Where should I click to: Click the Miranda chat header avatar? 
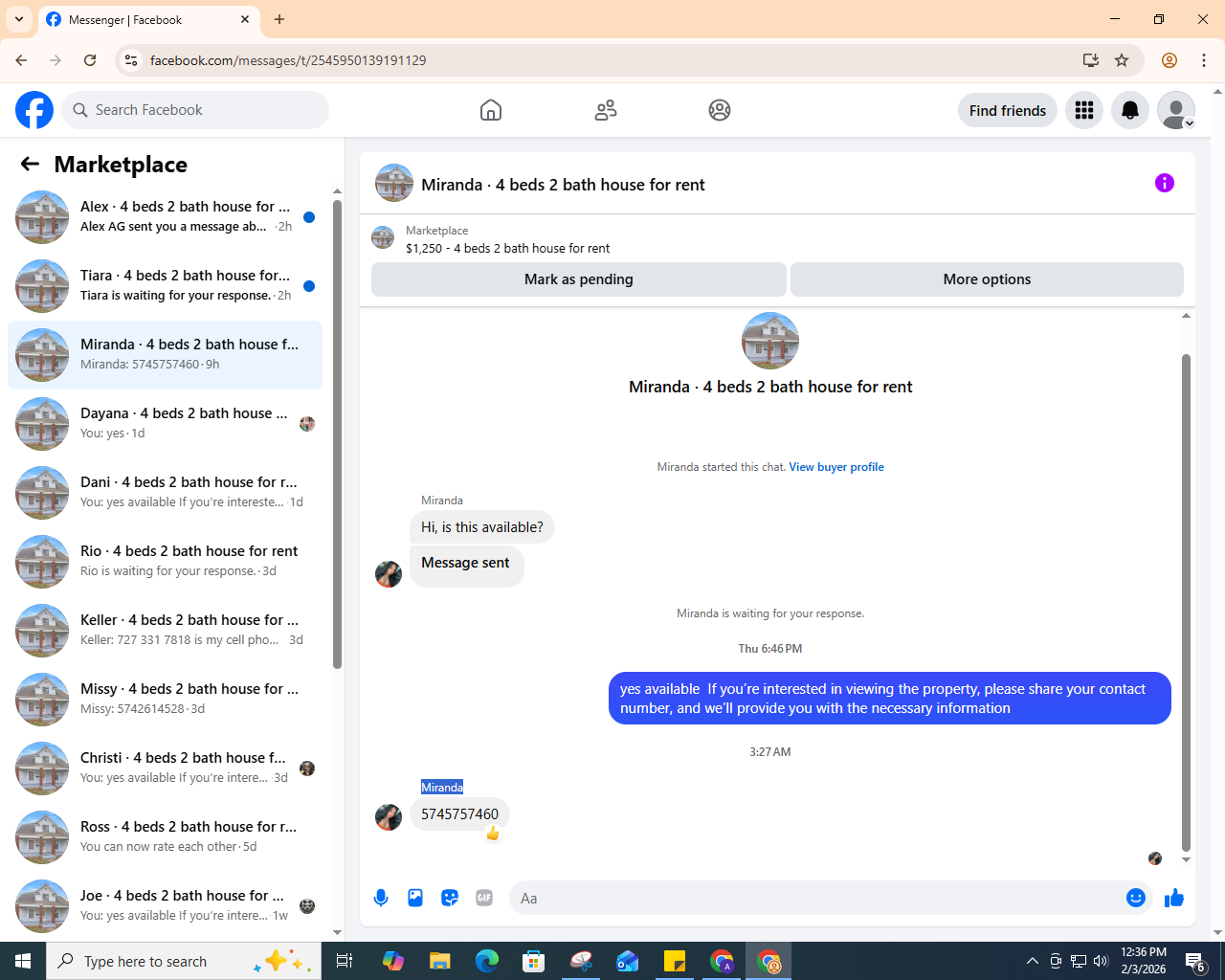point(394,184)
